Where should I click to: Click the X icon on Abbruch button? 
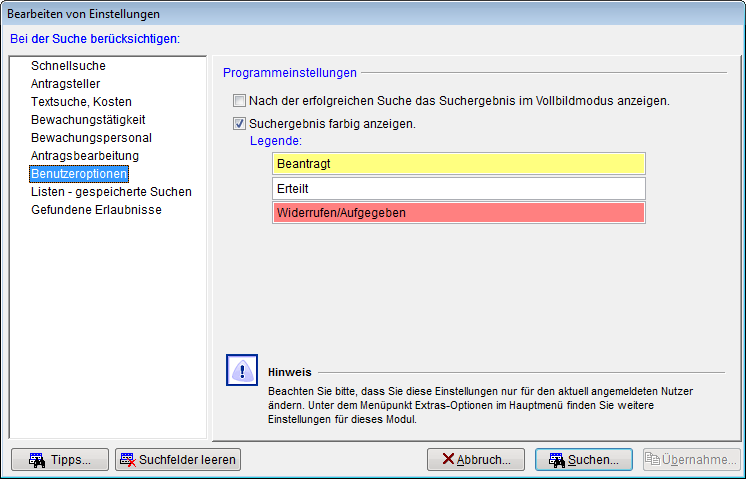447,460
